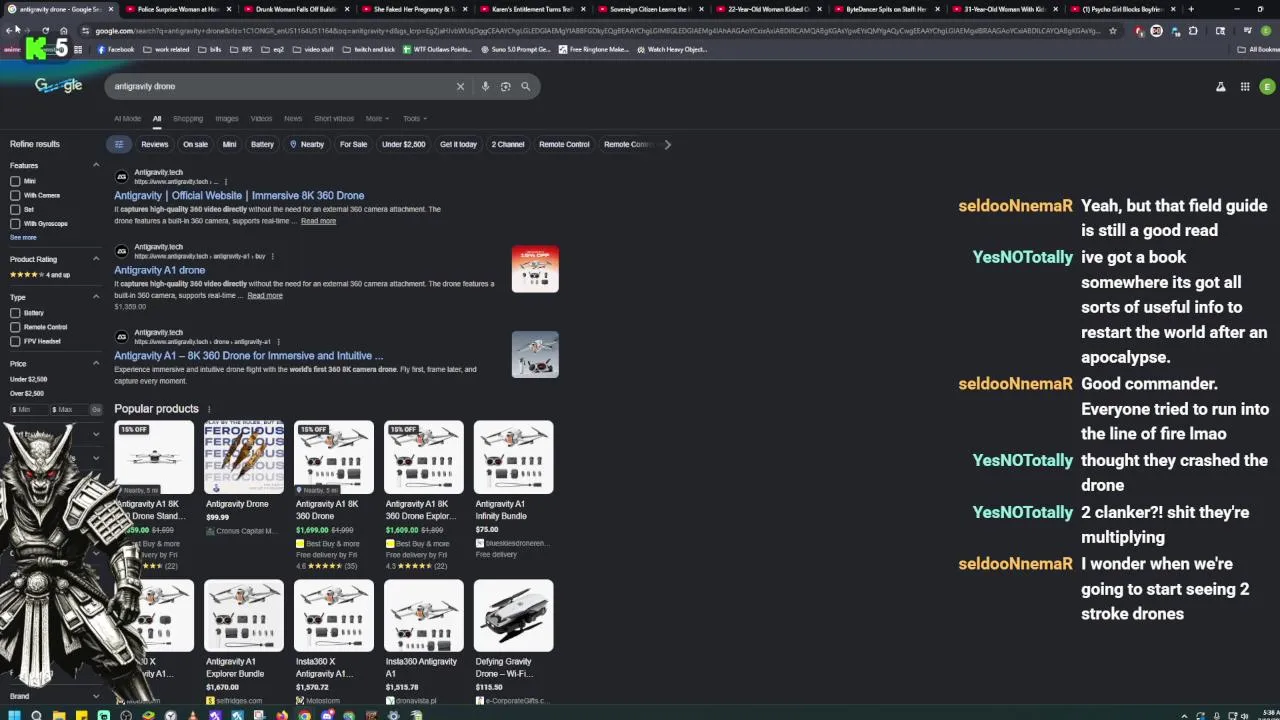Viewport: 1280px width, 720px height.
Task: Open the three-dot menu beside the antigravity-a1 buy result
Action: [x=272, y=256]
